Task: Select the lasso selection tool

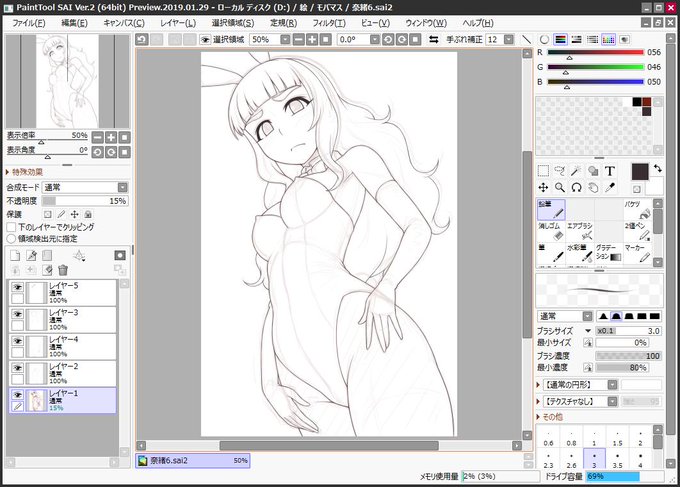Action: (x=559, y=171)
